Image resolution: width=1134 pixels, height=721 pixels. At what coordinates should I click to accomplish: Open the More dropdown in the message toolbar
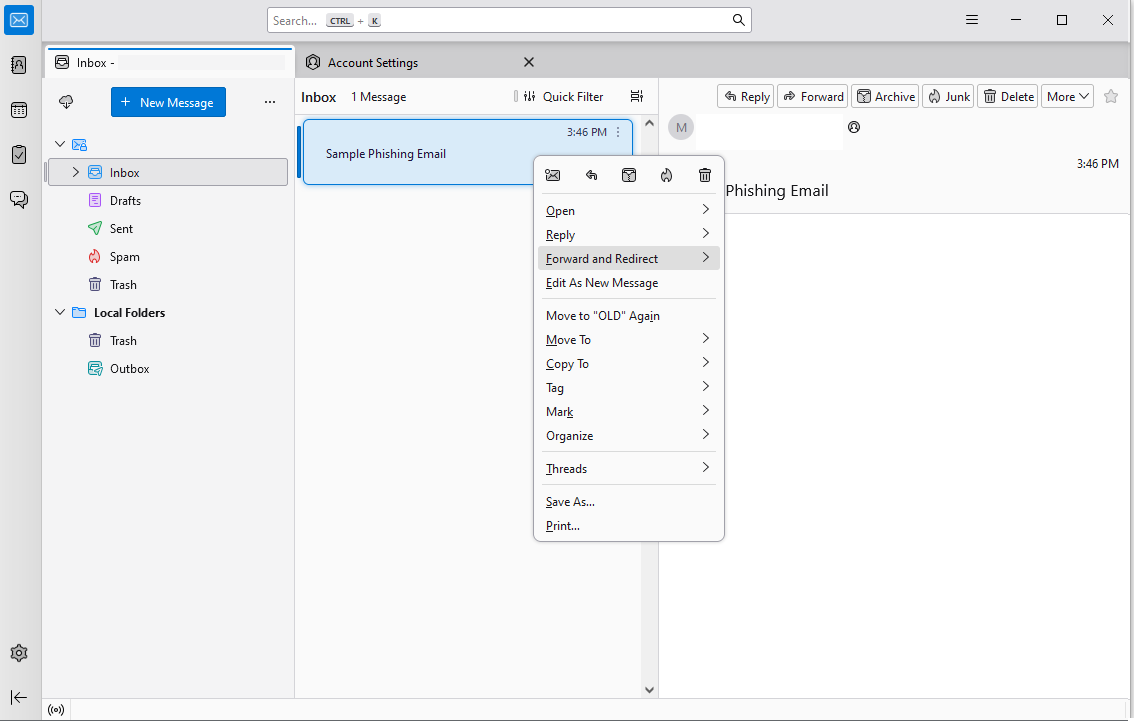tap(1067, 96)
